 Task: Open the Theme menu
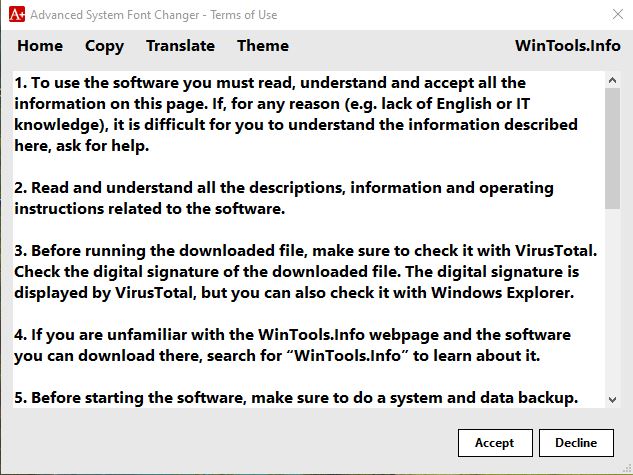263,46
